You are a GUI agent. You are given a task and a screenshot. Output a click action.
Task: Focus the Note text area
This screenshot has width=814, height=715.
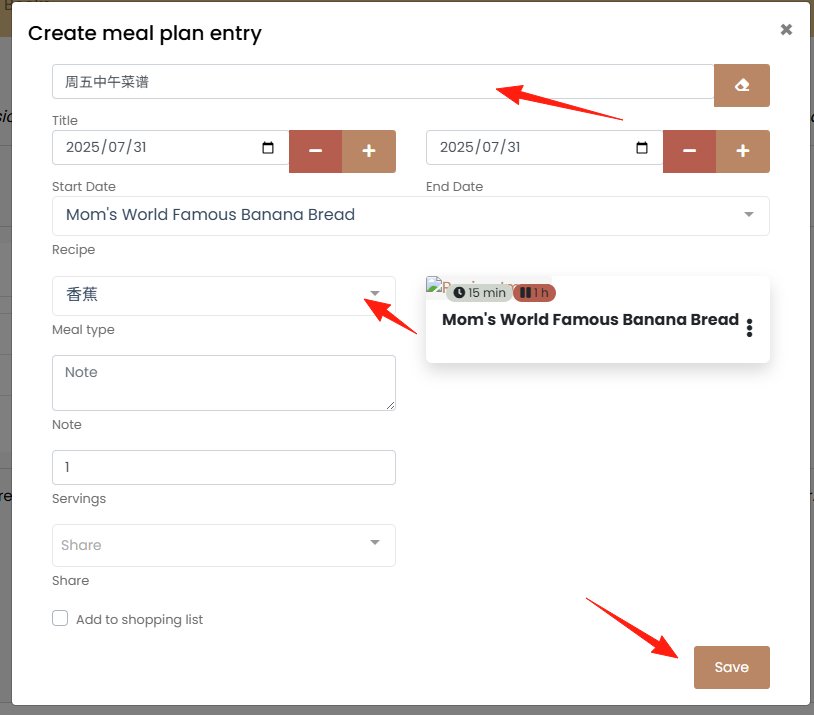tap(224, 383)
